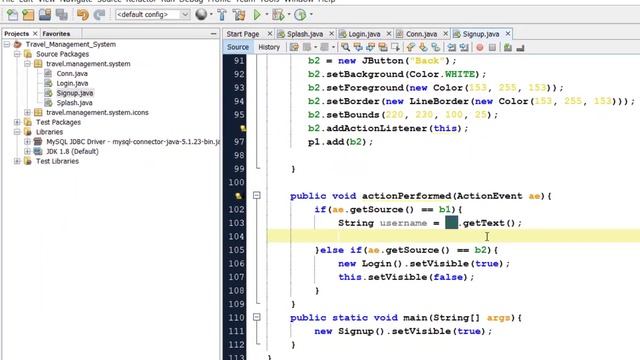Toggle Rectangular Selection mode

coord(395,47)
